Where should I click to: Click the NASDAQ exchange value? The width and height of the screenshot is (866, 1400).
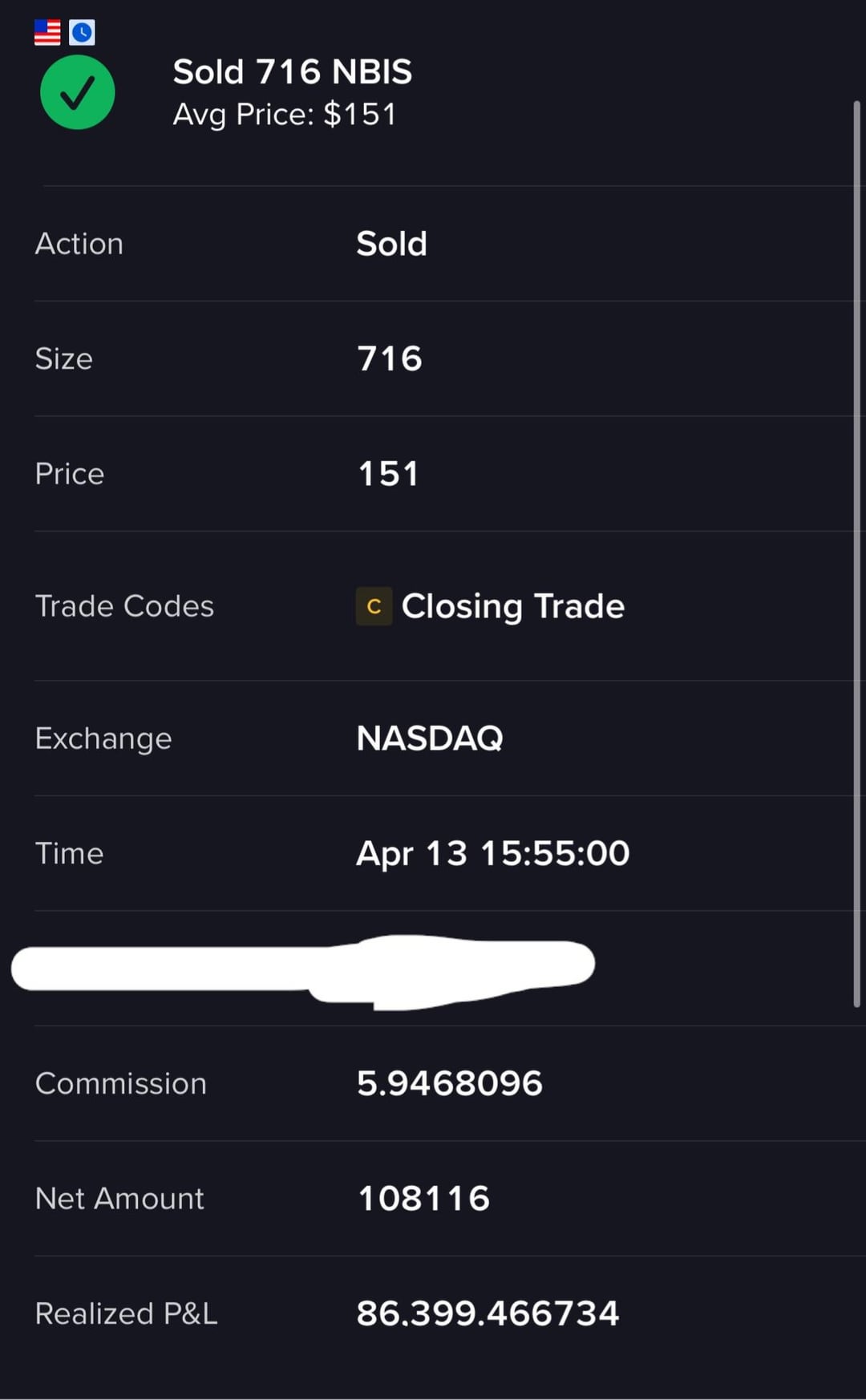pos(430,738)
